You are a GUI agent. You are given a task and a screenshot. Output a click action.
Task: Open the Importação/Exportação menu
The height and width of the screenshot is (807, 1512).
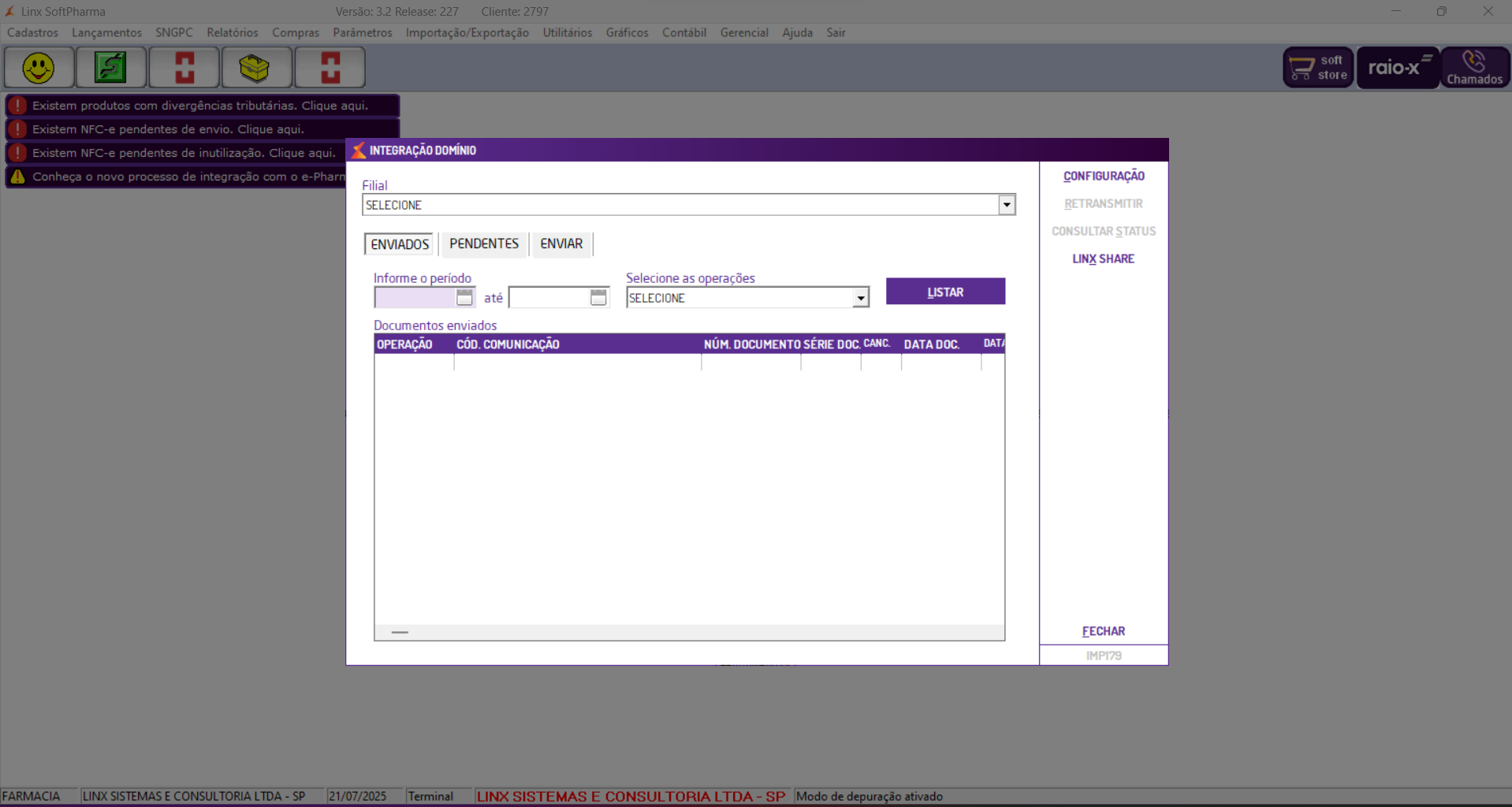tap(467, 33)
